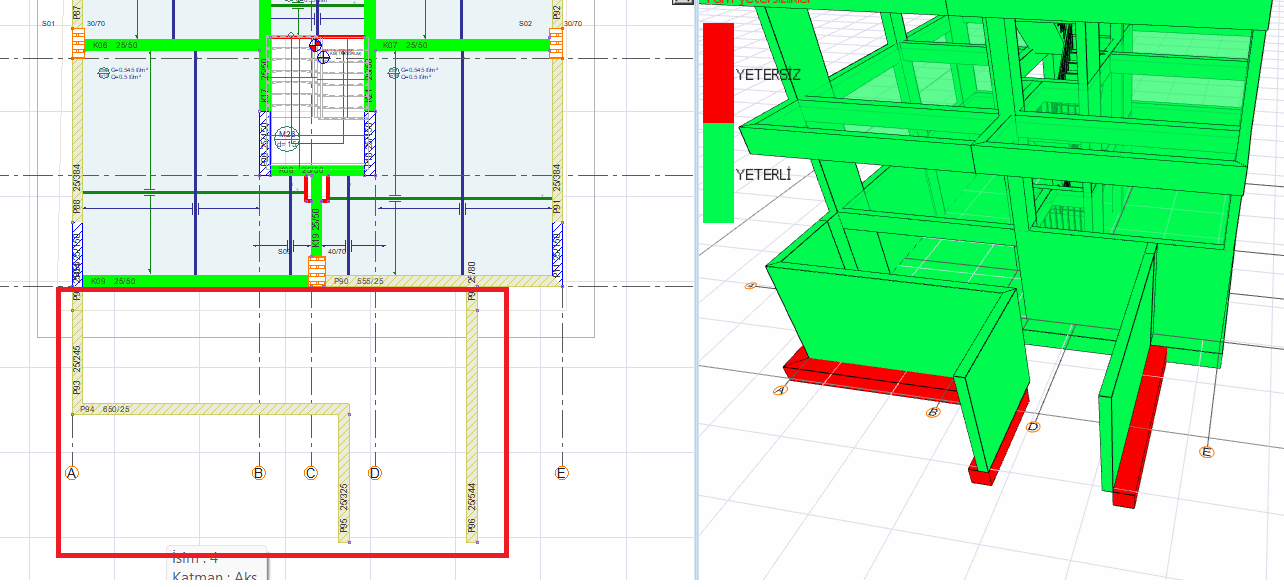Screen dimensions: 1284x587
Task: Select axis bubble D in the plan view
Action: pos(374,473)
